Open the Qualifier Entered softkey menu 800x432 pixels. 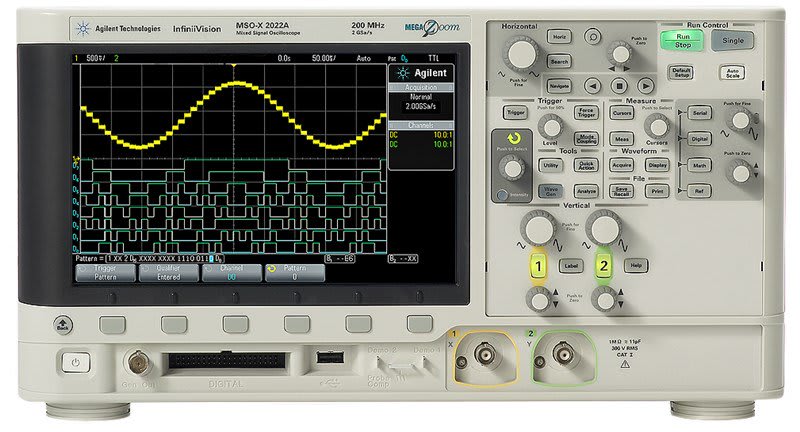coord(168,273)
